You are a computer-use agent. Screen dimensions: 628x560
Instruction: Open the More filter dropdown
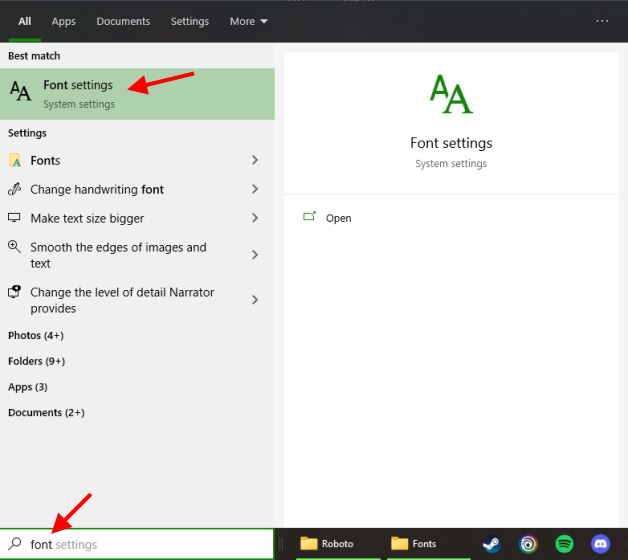(x=248, y=21)
